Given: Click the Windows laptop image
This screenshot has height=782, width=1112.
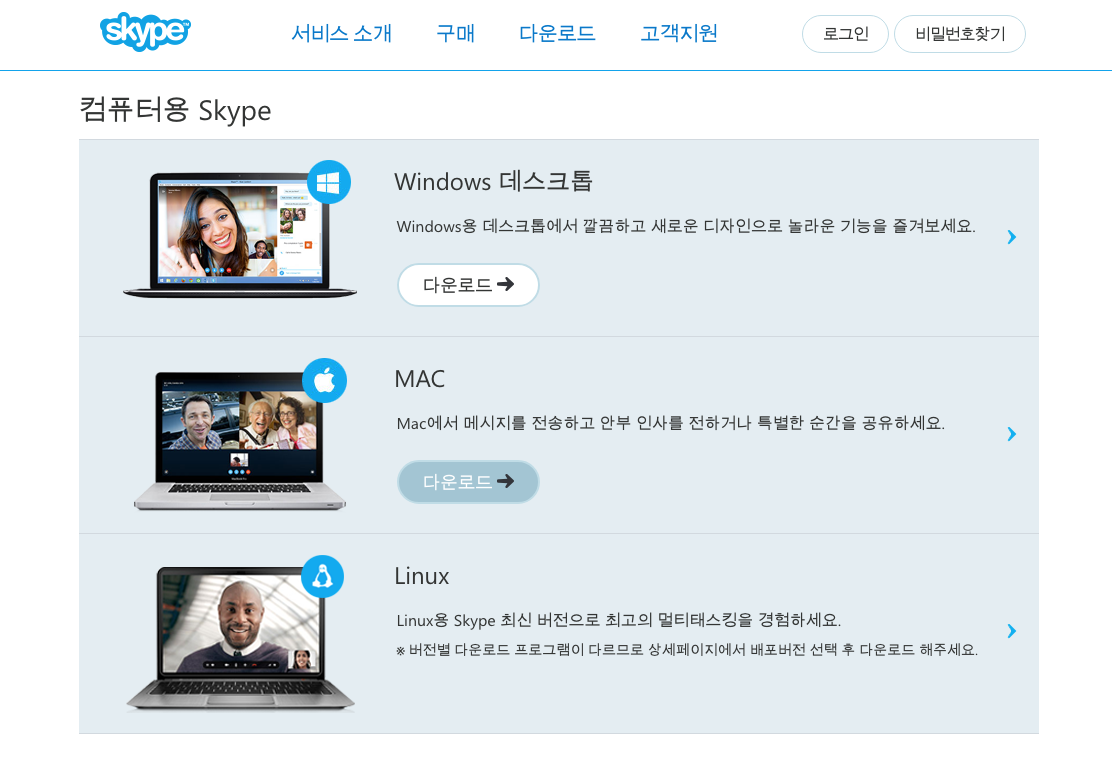Looking at the screenshot, I should click(x=240, y=235).
